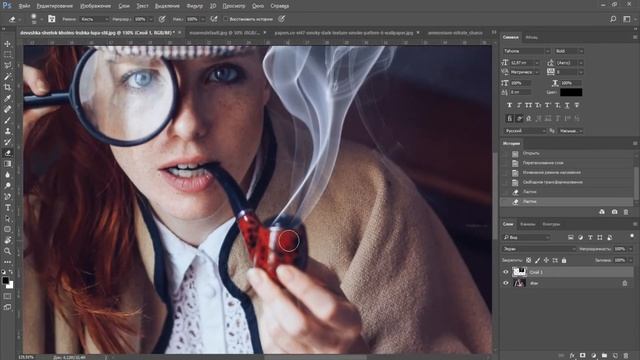Select the Horizontal Type tool
640x360 pixels.
click(7, 208)
